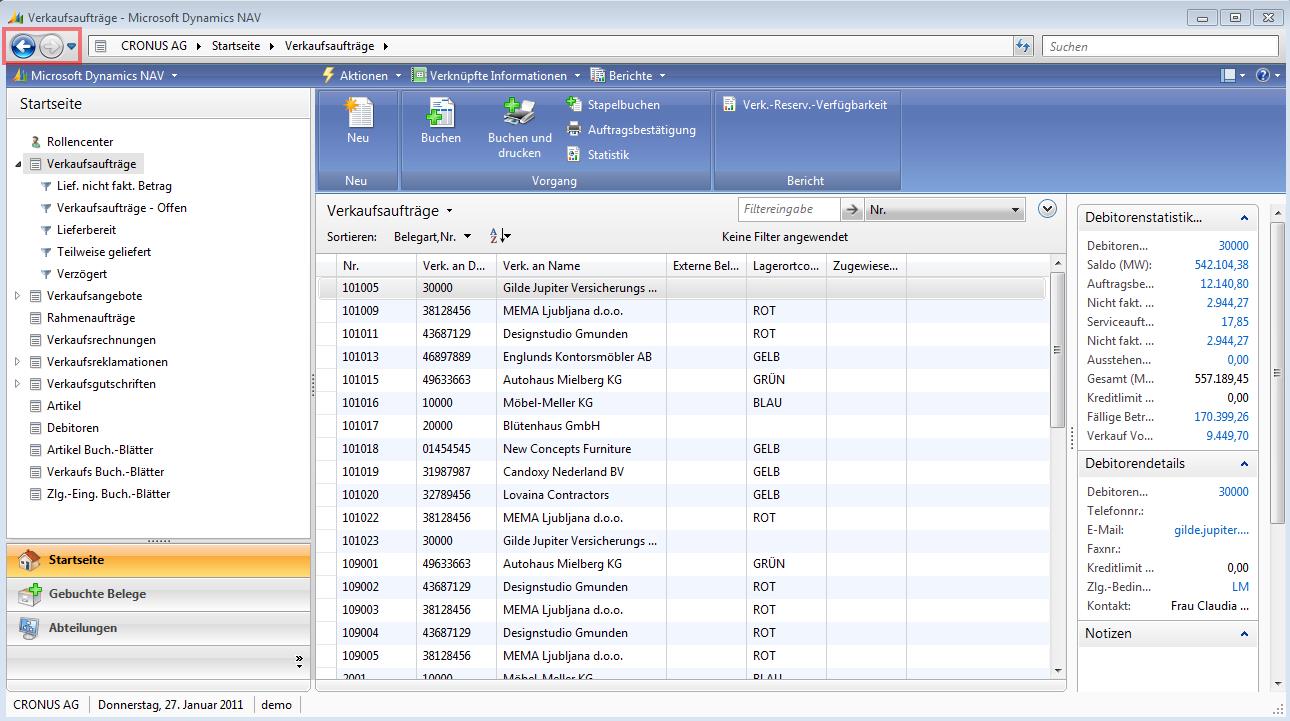Open the navigation history dropdown arrow
Viewport: 1290px width, 721px height.
(x=72, y=47)
